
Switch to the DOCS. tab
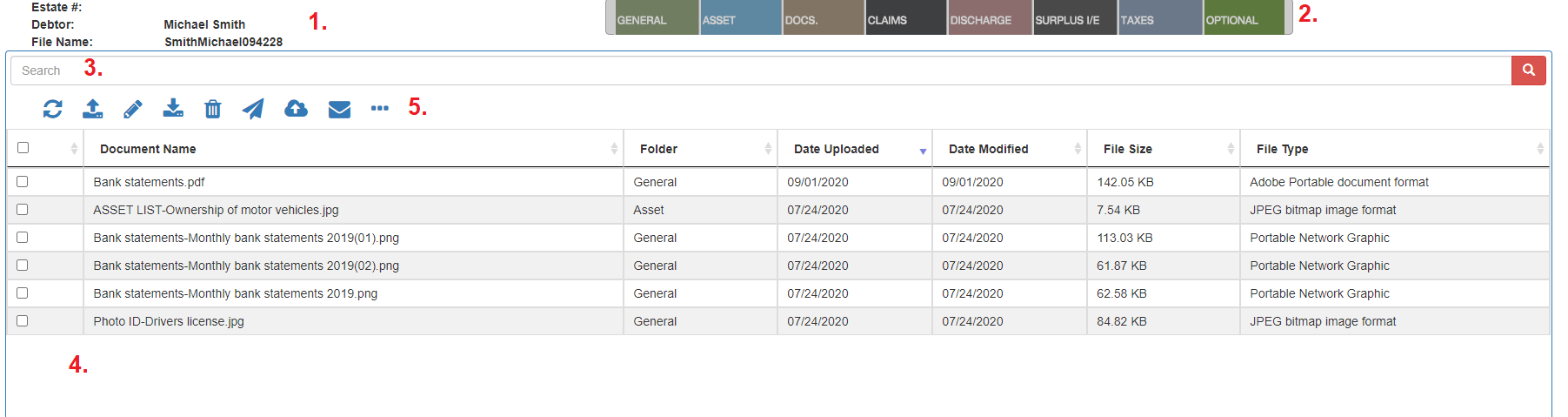click(x=824, y=17)
